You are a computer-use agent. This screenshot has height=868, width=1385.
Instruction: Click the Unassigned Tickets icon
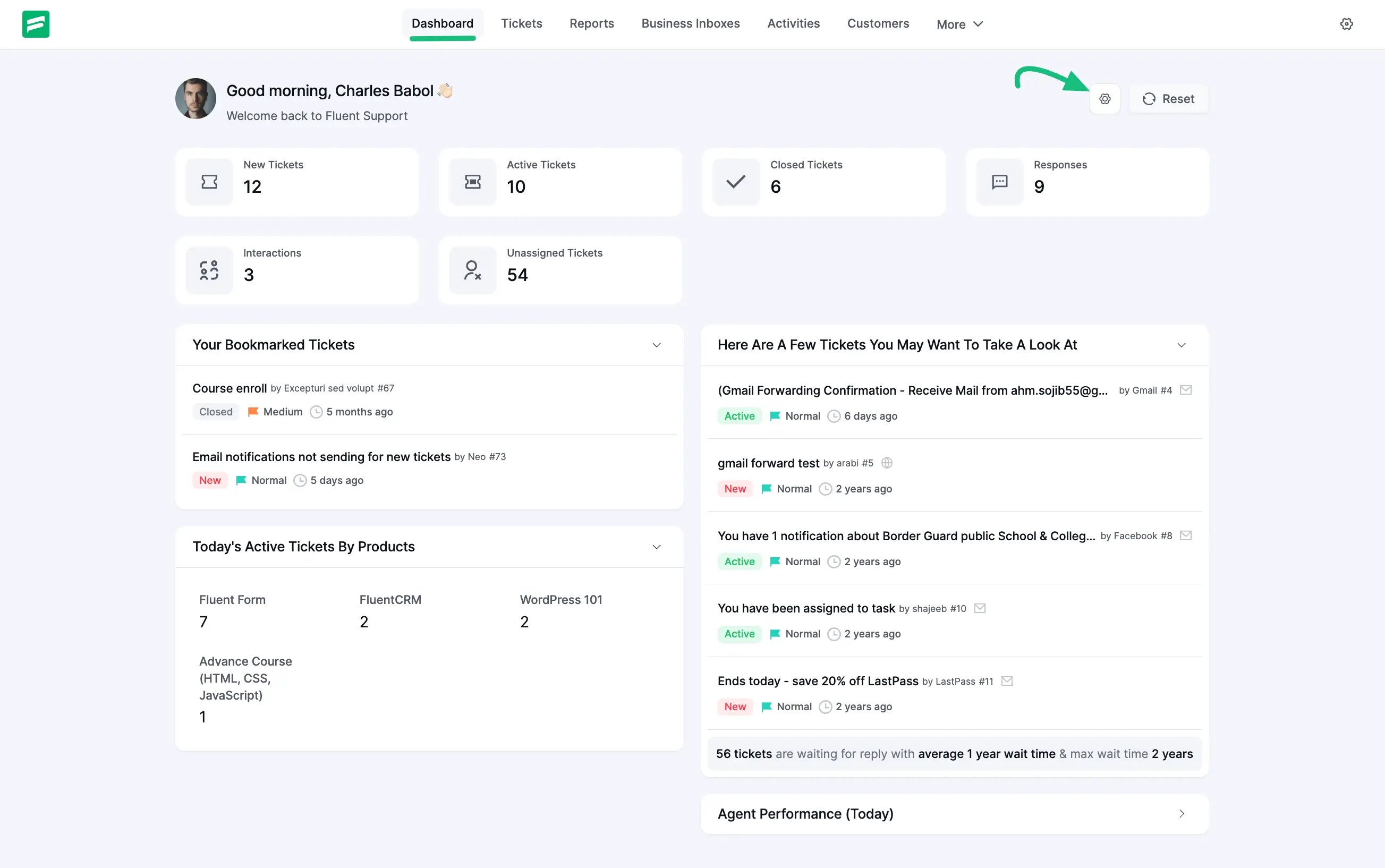tap(472, 270)
